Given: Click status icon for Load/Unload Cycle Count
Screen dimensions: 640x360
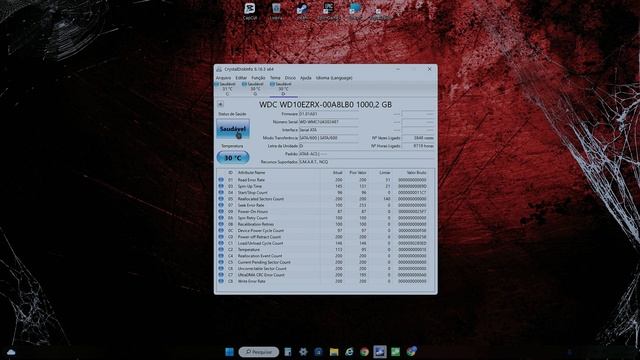Looking at the screenshot, I should (x=221, y=243).
